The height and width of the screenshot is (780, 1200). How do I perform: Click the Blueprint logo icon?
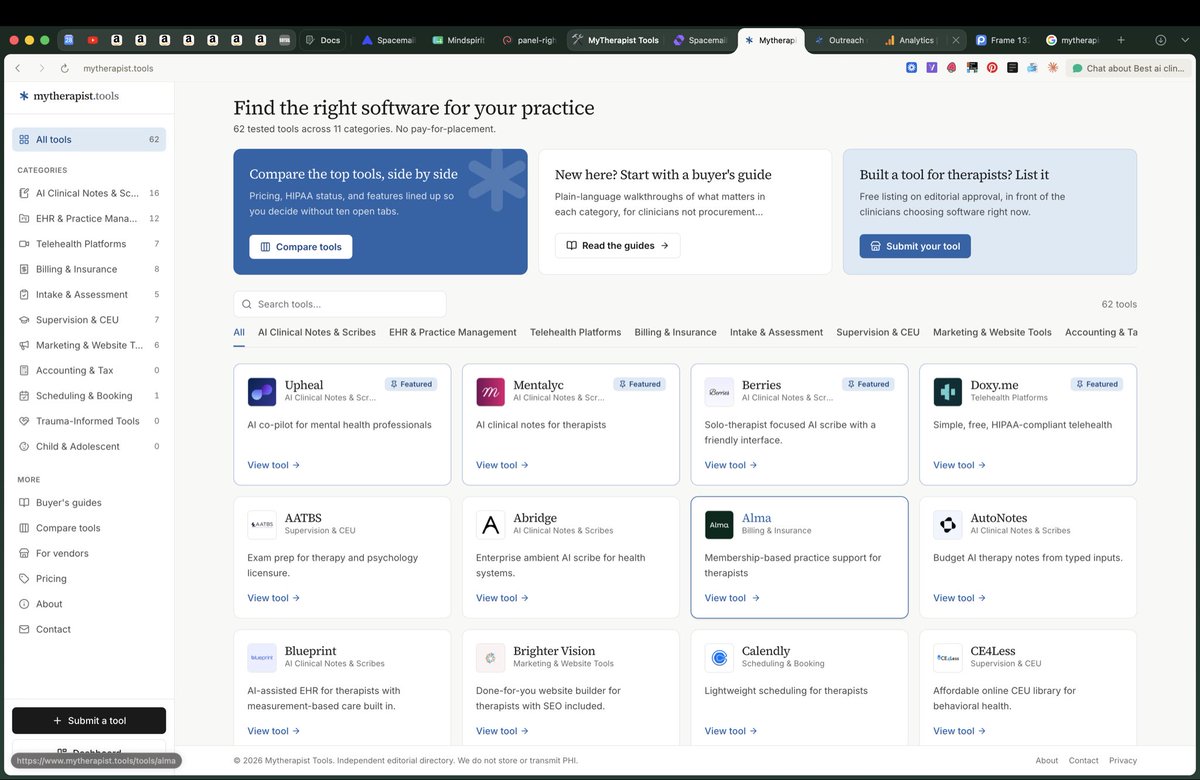point(262,658)
